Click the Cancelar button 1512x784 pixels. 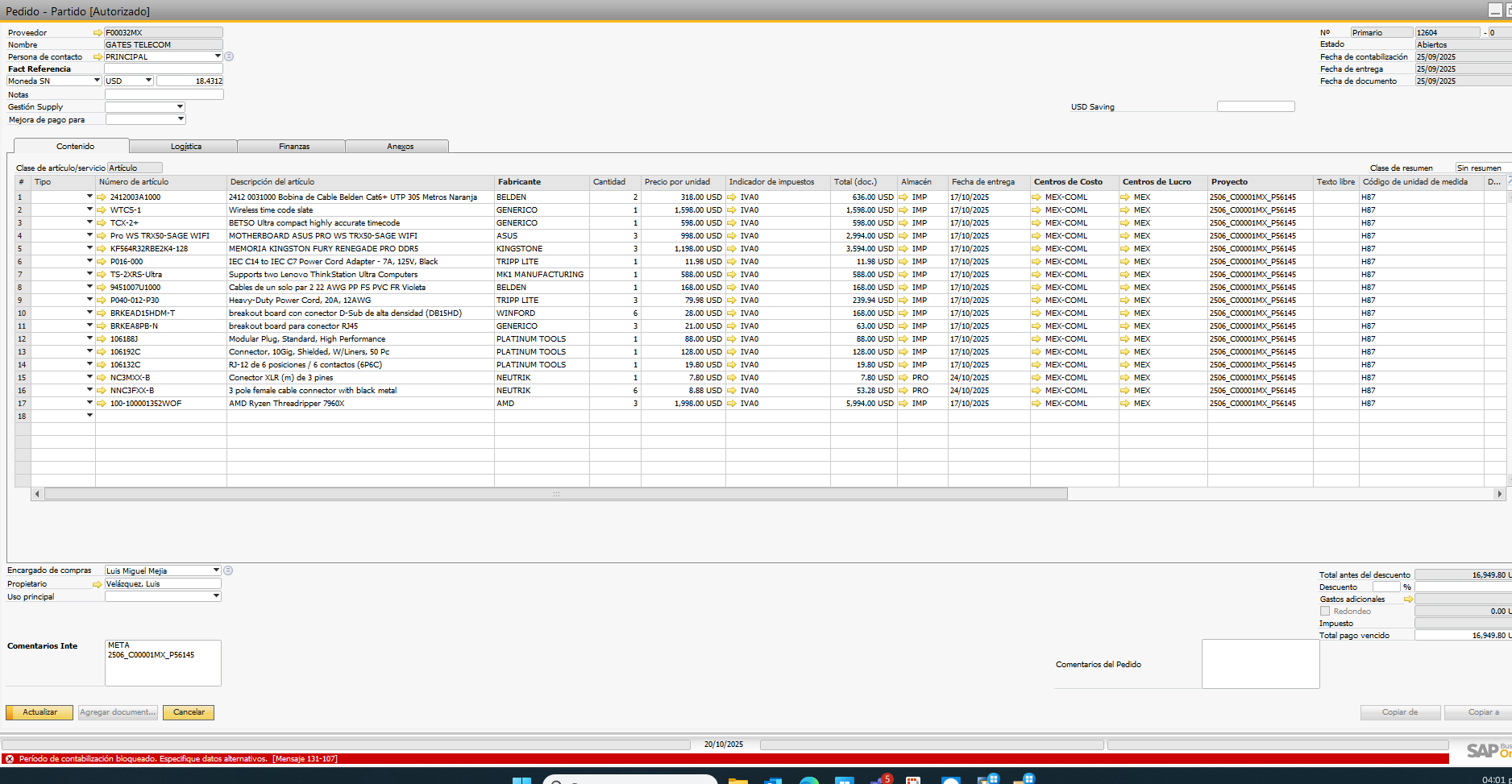[x=189, y=712]
